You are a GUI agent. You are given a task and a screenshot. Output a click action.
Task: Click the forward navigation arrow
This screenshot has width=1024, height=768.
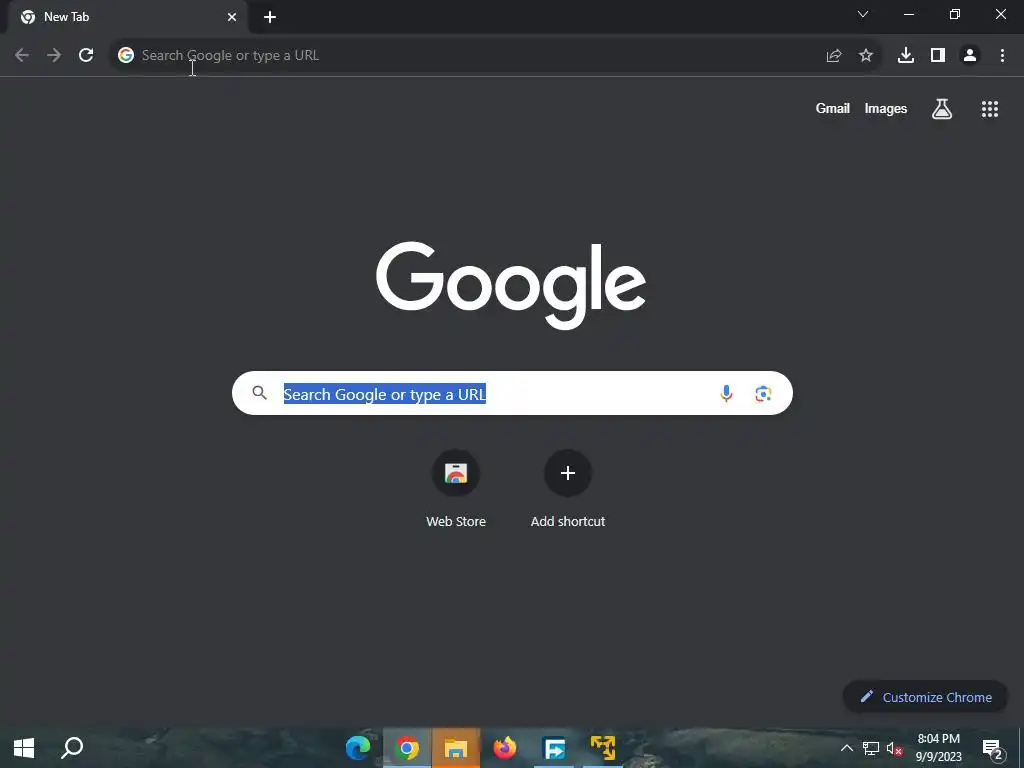[54, 56]
